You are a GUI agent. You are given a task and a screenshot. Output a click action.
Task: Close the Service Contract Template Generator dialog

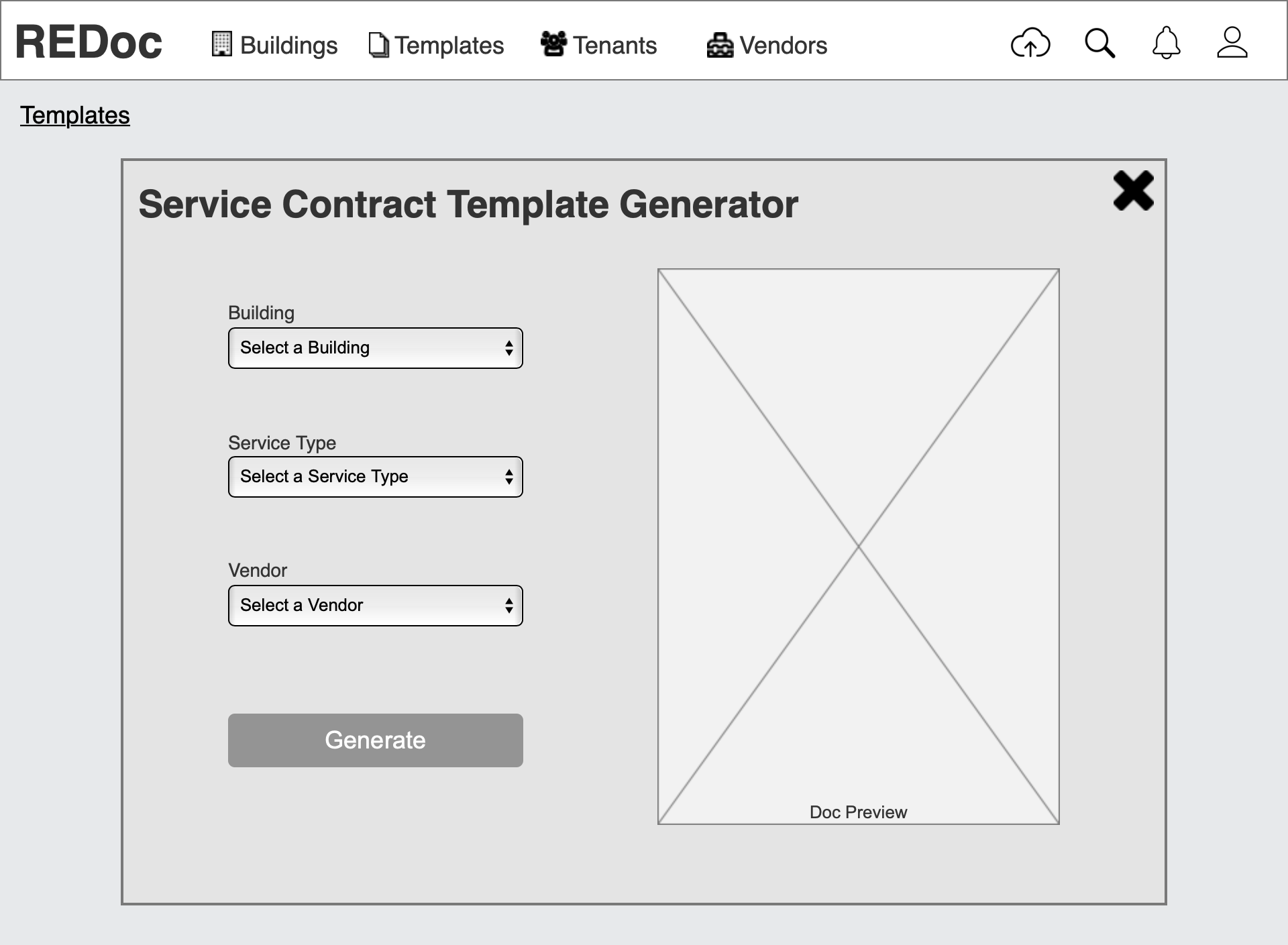coord(1133,190)
